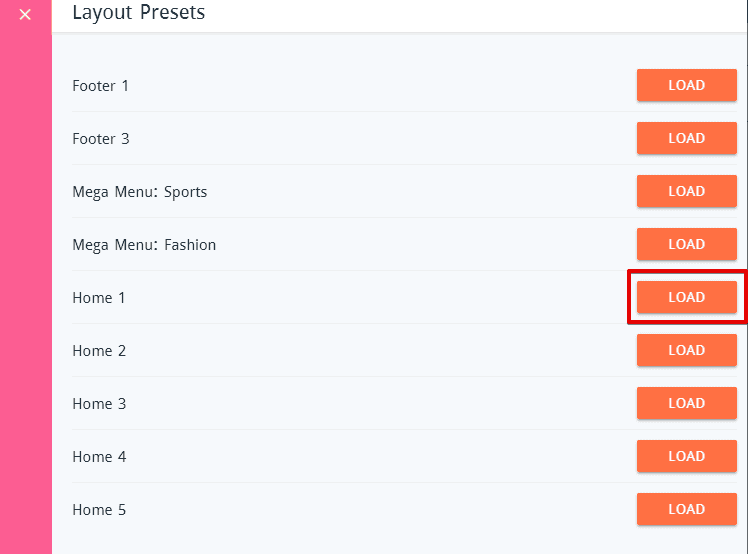
Task: Select the Footer 3 row label
Action: 100,139
